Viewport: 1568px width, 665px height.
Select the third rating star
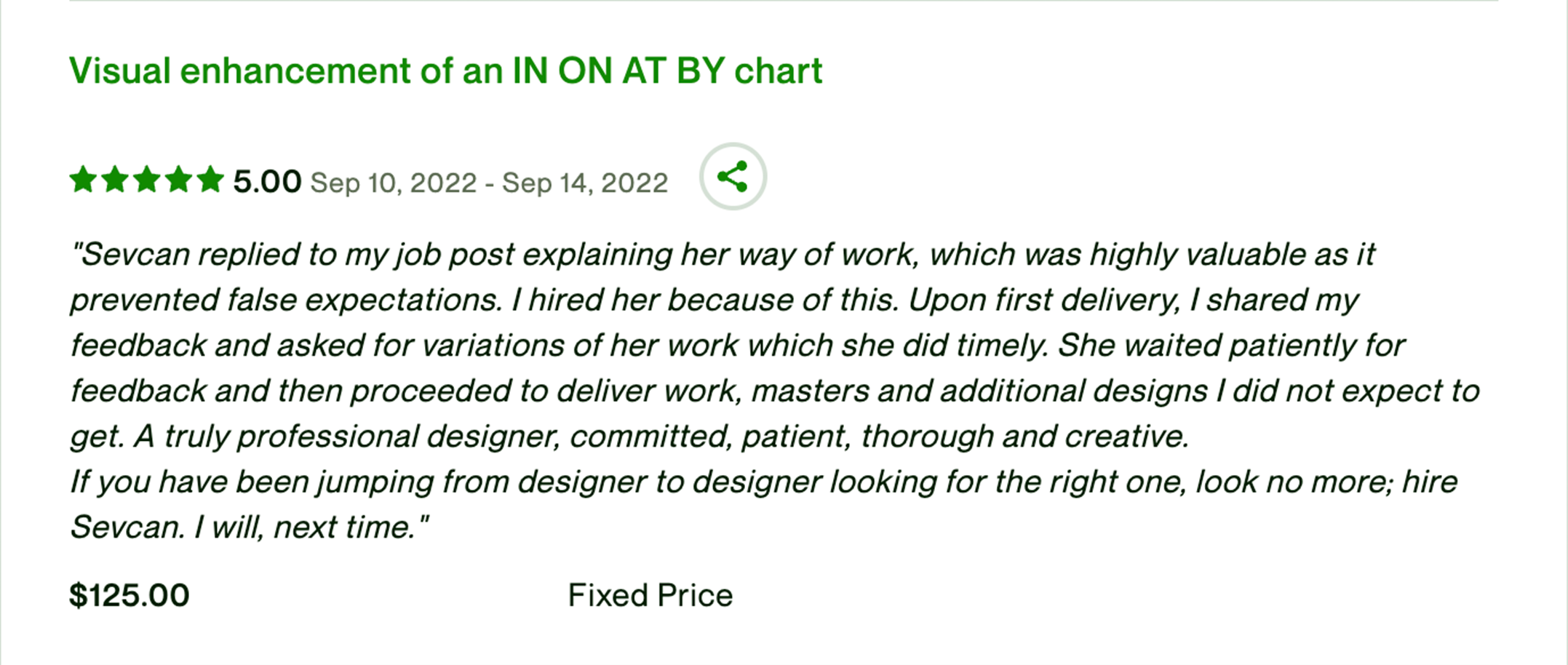[x=146, y=179]
